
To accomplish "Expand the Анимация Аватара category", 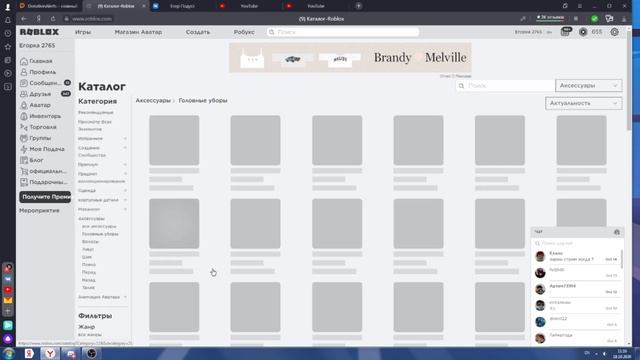I will [125, 297].
